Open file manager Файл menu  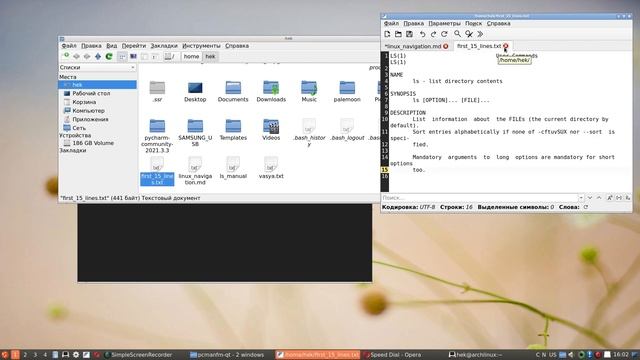coord(69,46)
